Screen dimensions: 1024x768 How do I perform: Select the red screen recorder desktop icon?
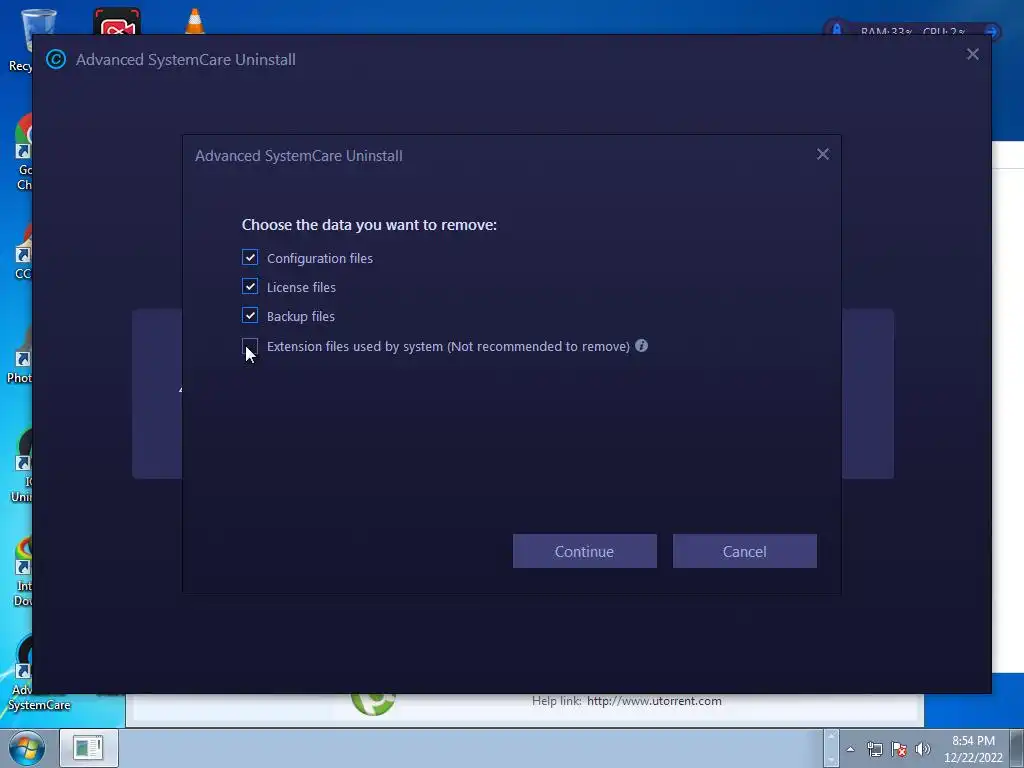(x=117, y=22)
